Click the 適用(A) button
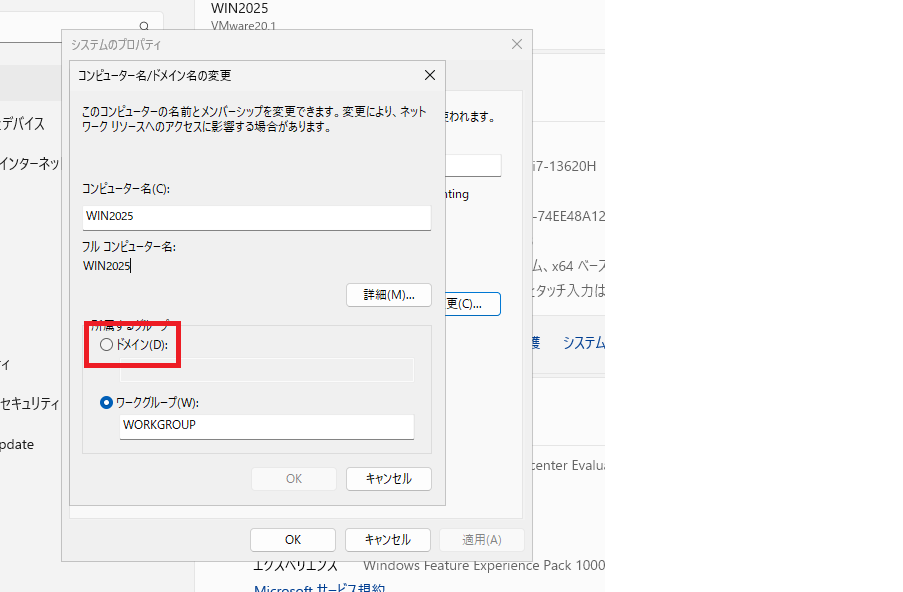903x592 pixels. [481, 540]
